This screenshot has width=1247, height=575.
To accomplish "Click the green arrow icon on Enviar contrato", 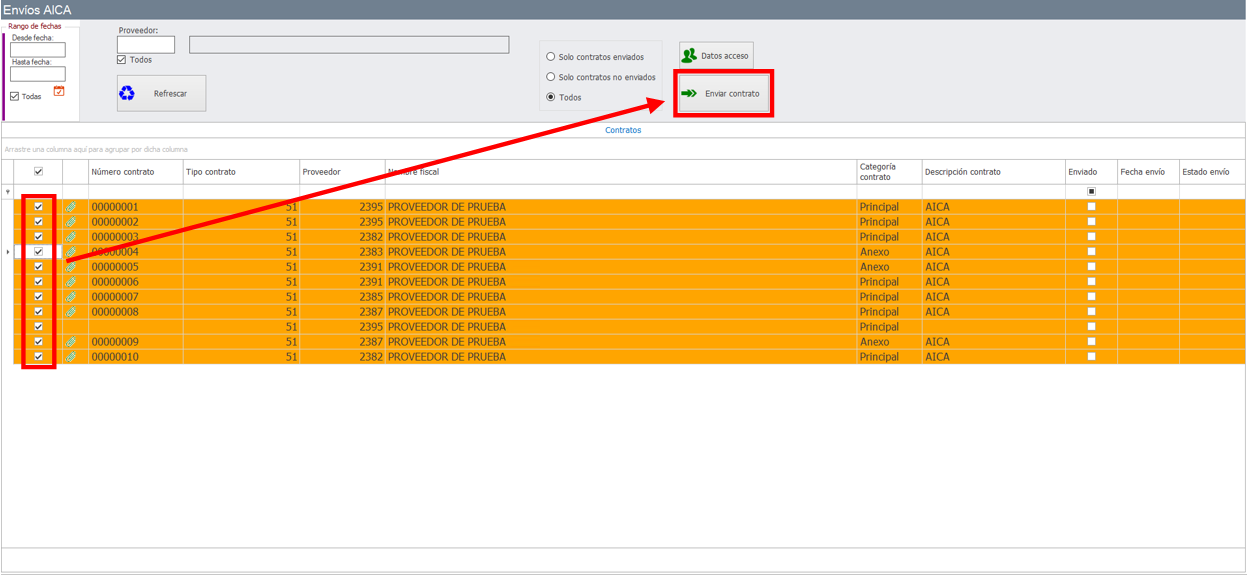I will tap(689, 94).
